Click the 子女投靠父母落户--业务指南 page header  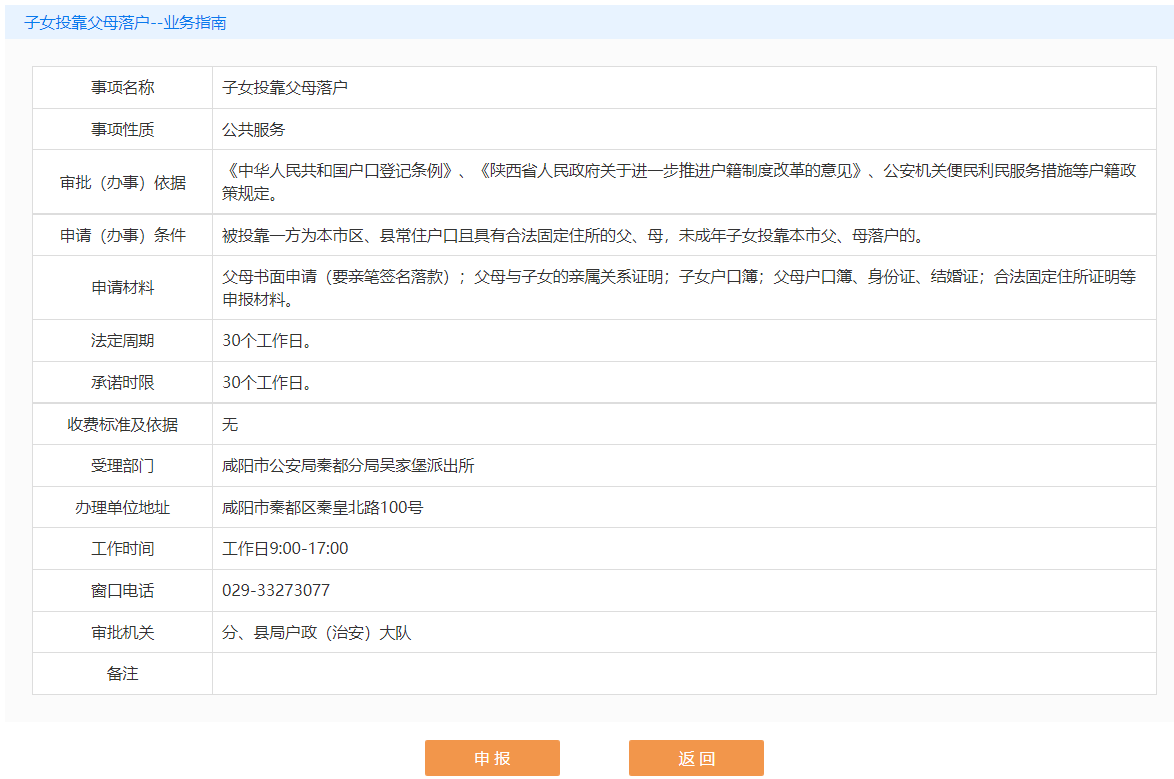click(x=125, y=22)
